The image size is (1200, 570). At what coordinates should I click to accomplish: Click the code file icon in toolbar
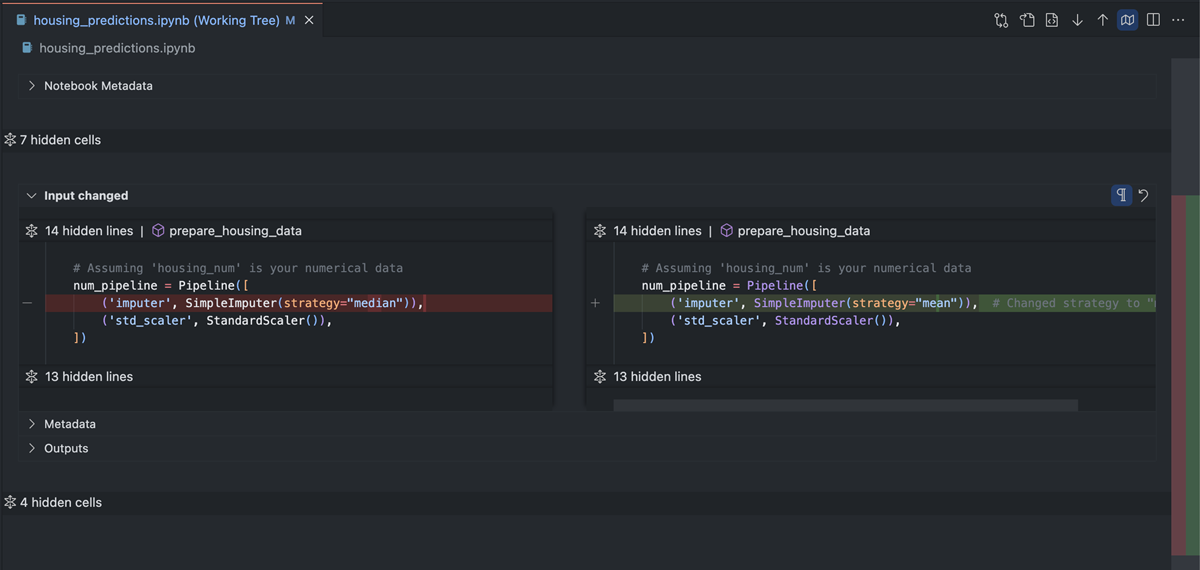1052,20
